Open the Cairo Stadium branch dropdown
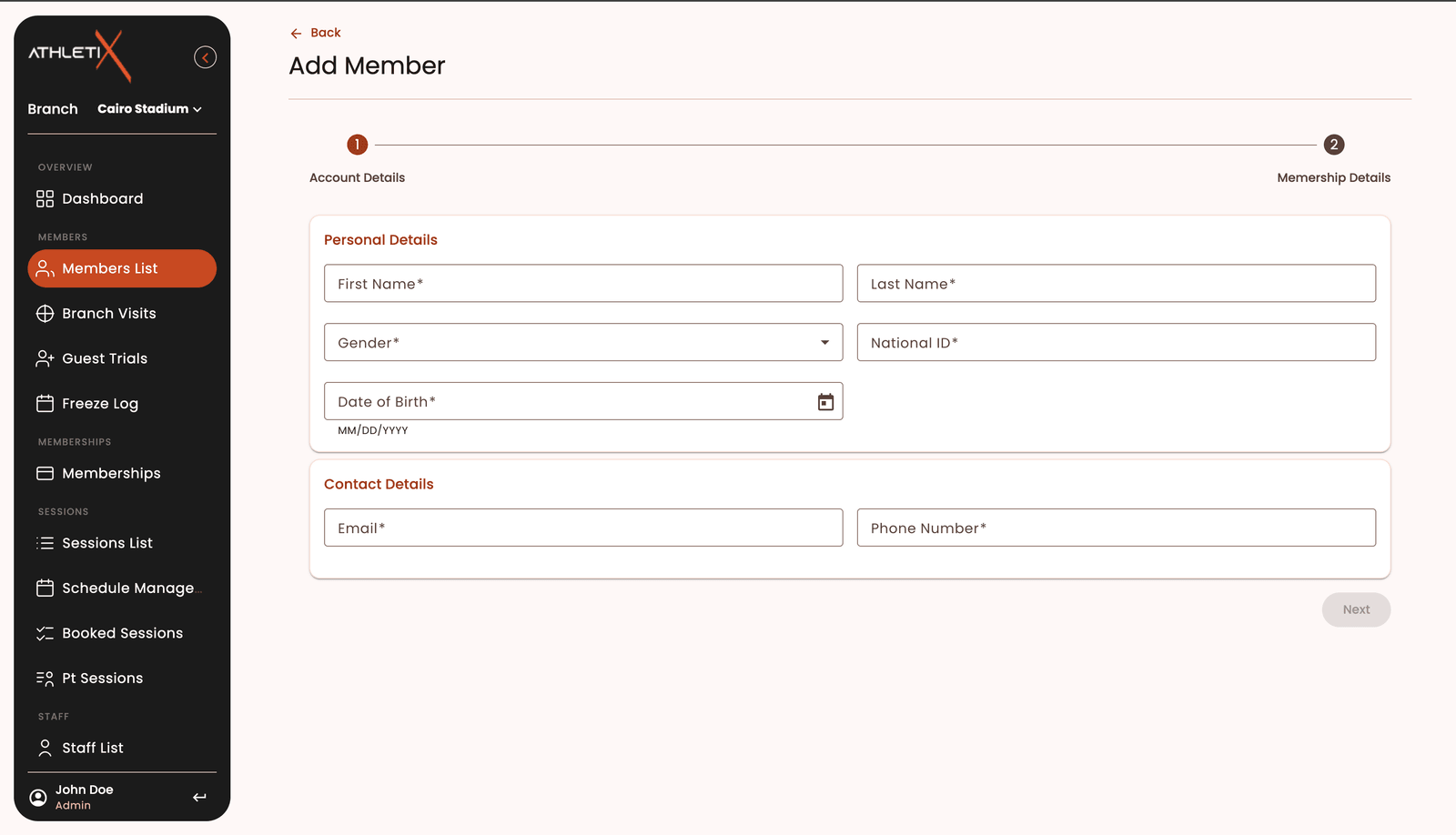1456x835 pixels. 150,108
